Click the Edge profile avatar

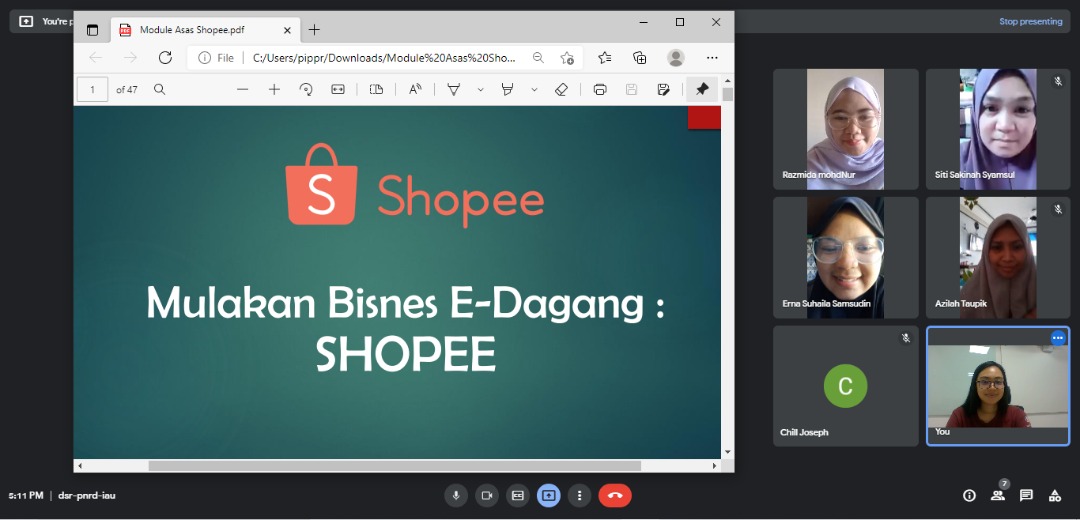coord(676,58)
